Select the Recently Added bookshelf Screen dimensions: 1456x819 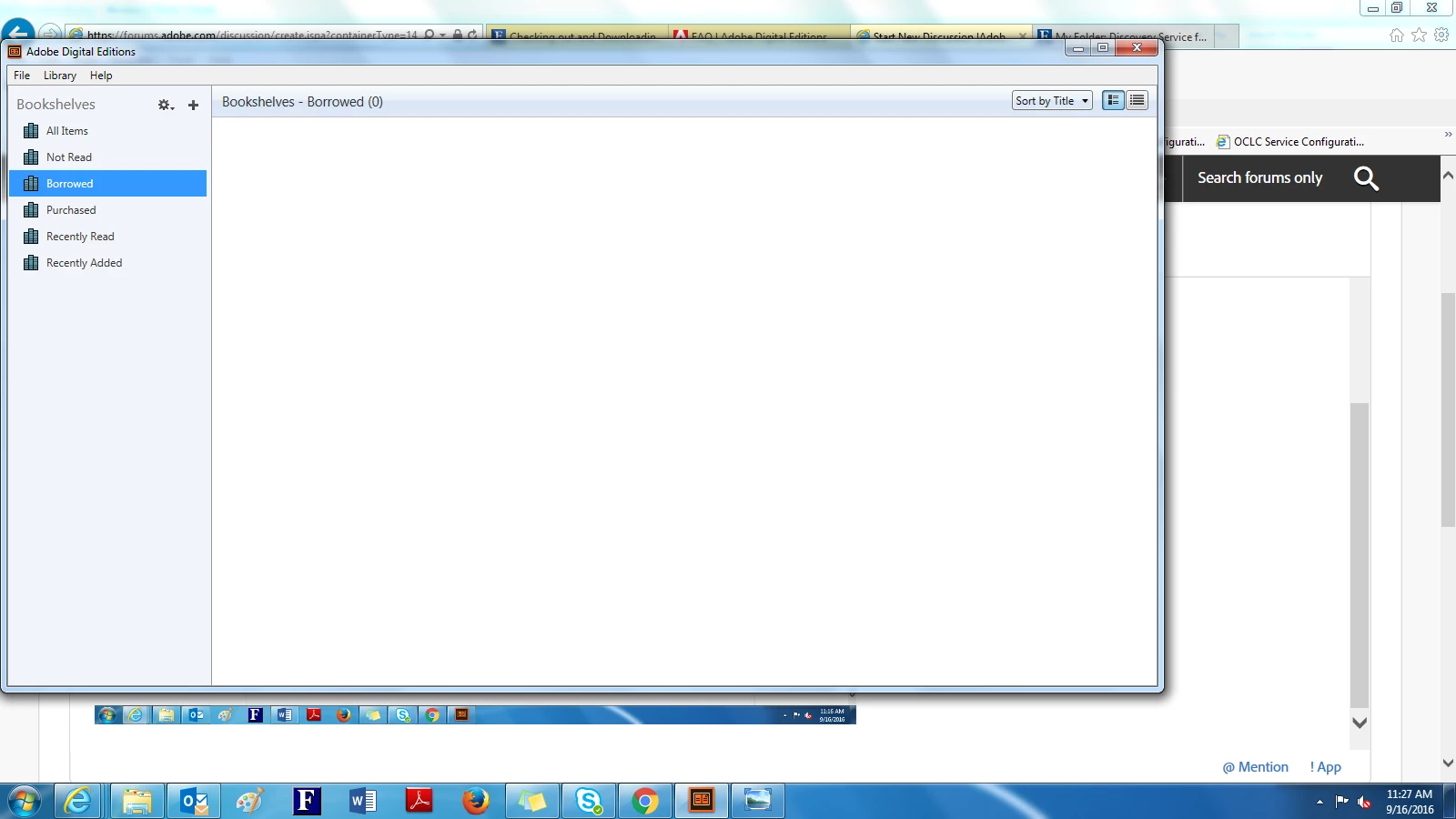[108, 263]
